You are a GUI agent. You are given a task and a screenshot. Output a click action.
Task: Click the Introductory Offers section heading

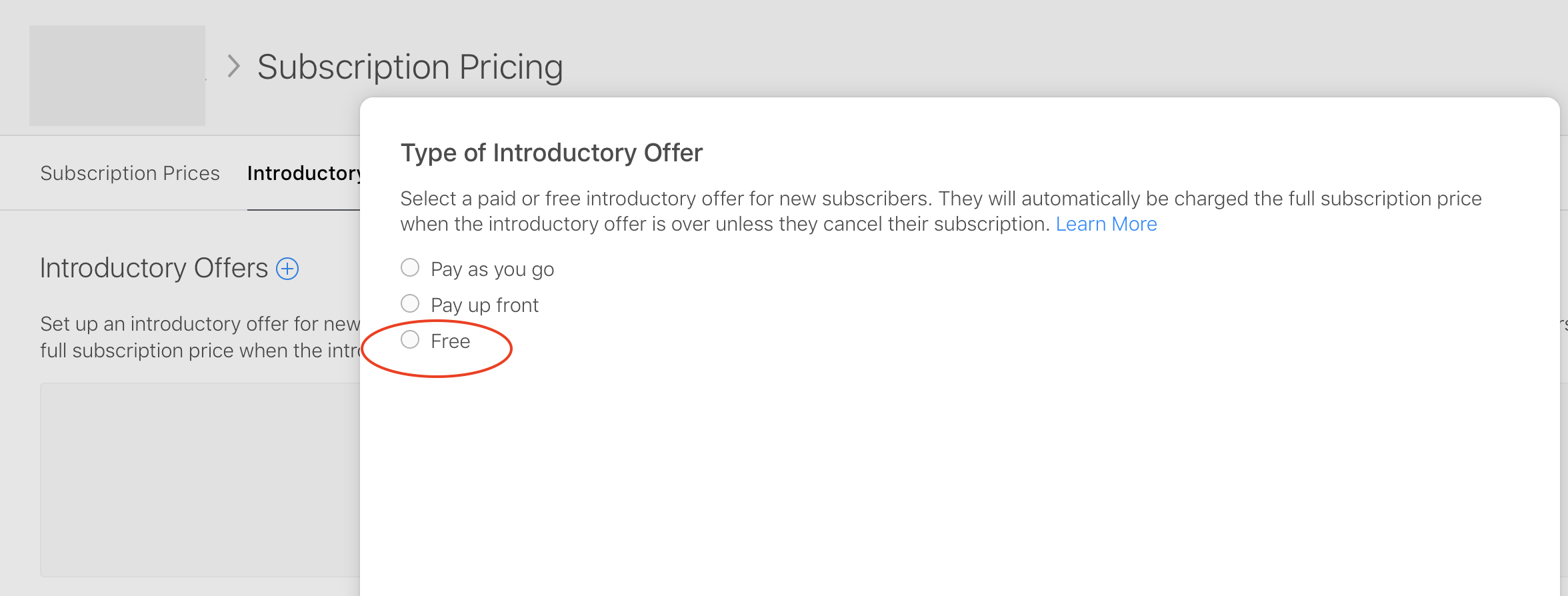[154, 268]
